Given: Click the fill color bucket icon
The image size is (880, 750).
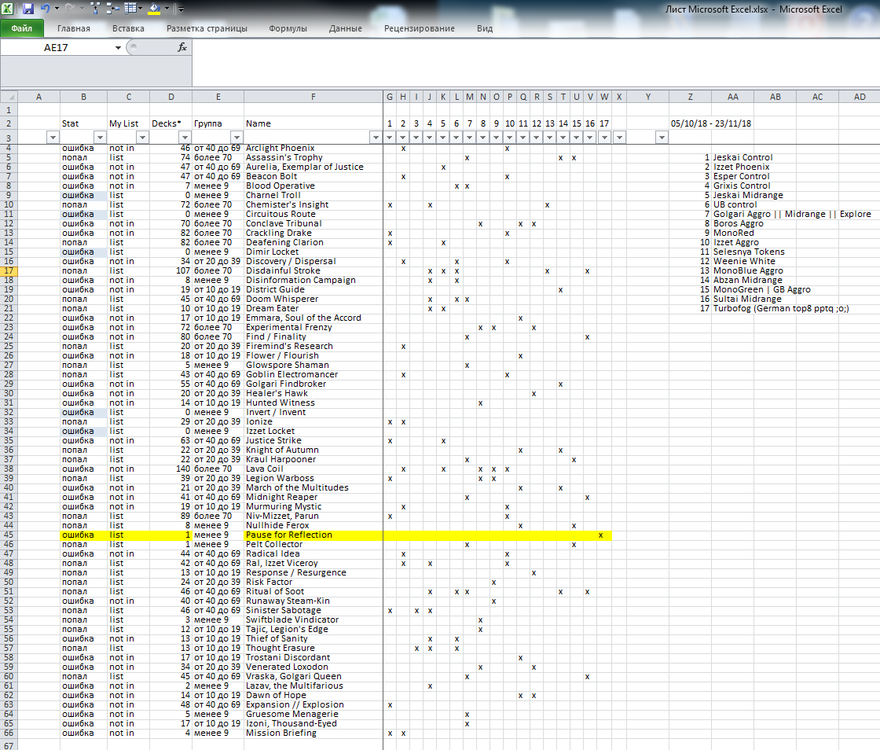Looking at the screenshot, I should tap(154, 8).
